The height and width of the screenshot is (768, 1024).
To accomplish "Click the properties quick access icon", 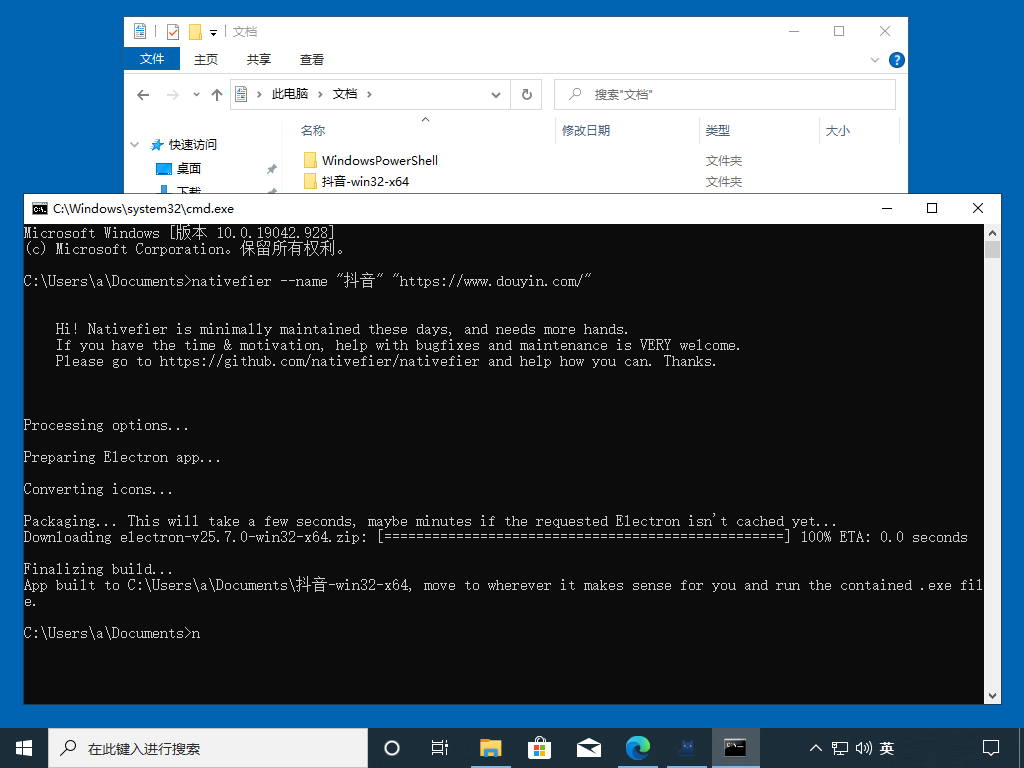I will [x=173, y=31].
